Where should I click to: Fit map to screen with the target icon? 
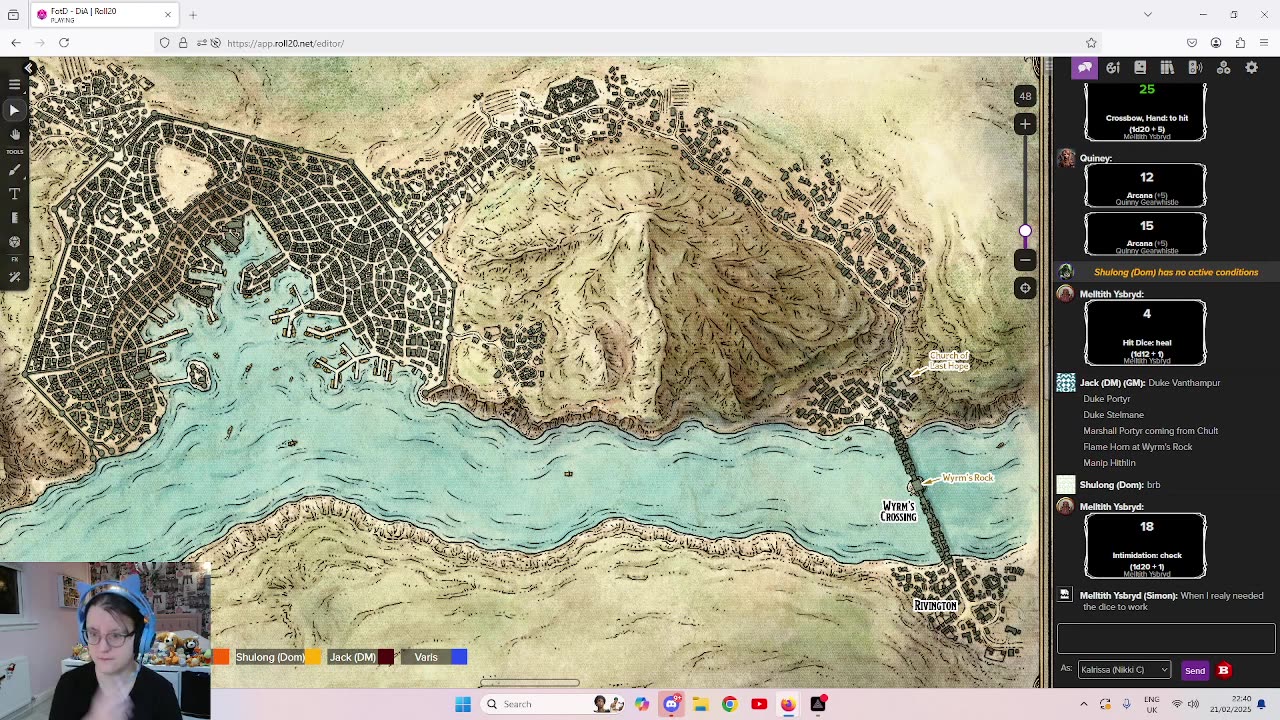(1025, 288)
